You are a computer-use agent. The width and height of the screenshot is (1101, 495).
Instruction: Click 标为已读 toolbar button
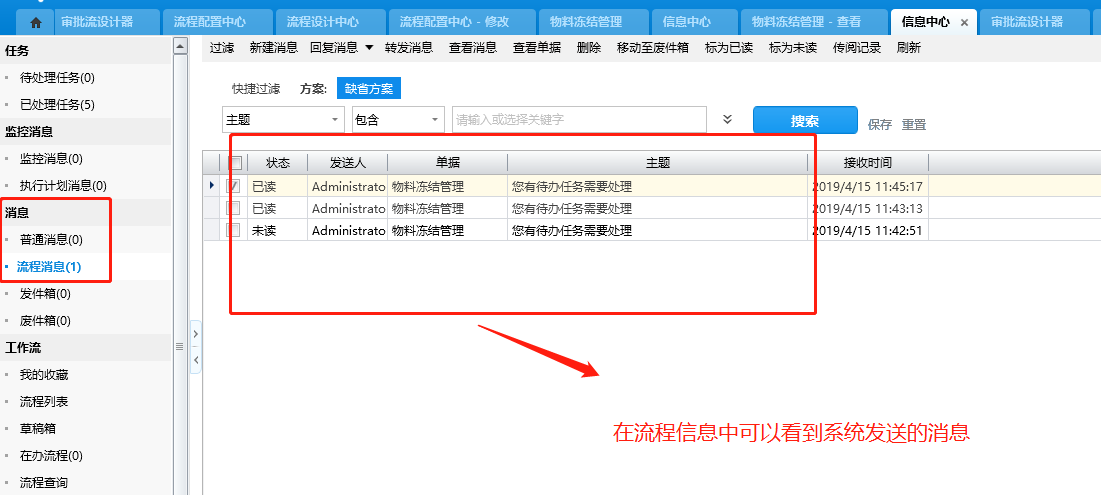click(729, 48)
